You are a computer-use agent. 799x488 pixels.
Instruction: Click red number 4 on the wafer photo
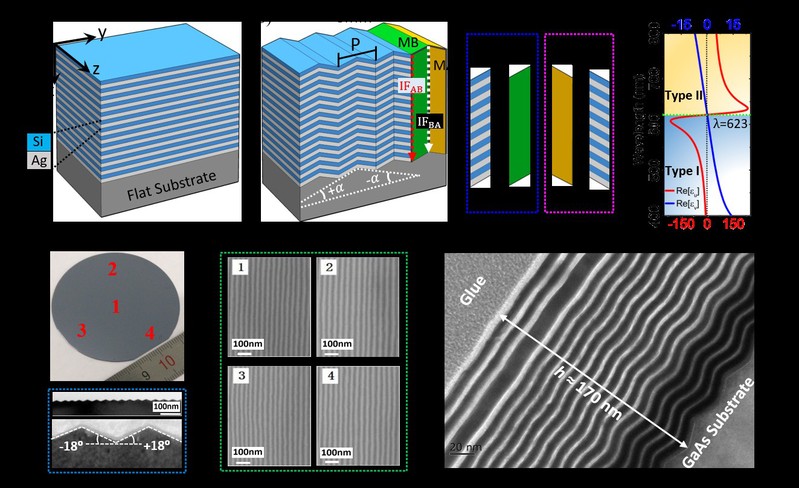click(x=148, y=332)
